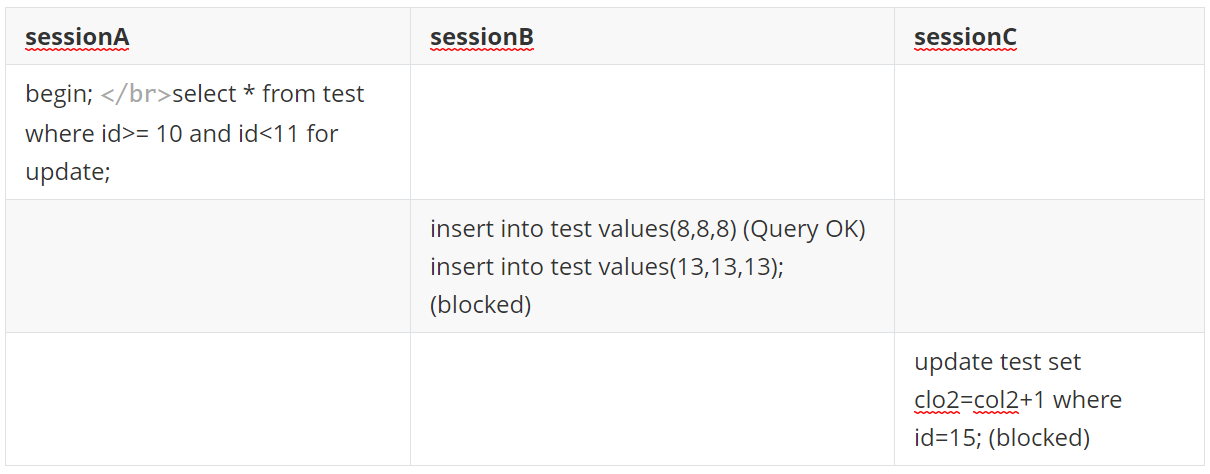Click the underlined "col2" word

(995, 400)
